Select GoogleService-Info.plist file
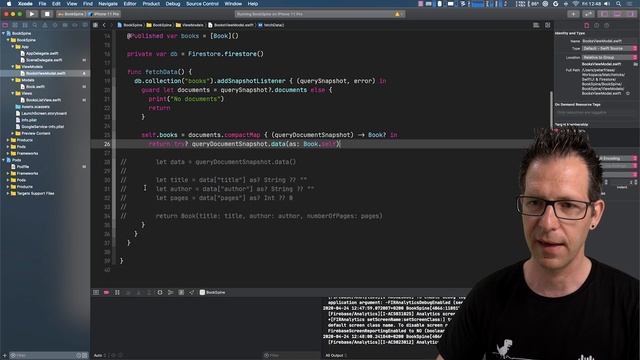 tap(40, 127)
